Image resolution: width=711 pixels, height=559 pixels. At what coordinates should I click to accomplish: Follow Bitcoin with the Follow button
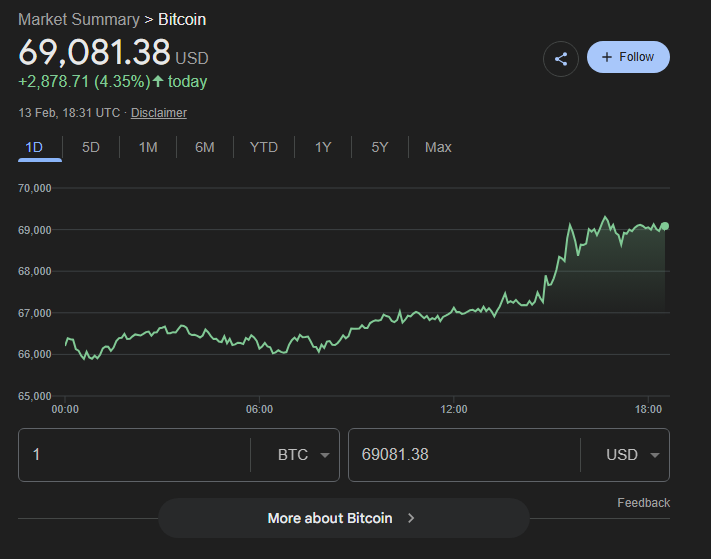628,57
